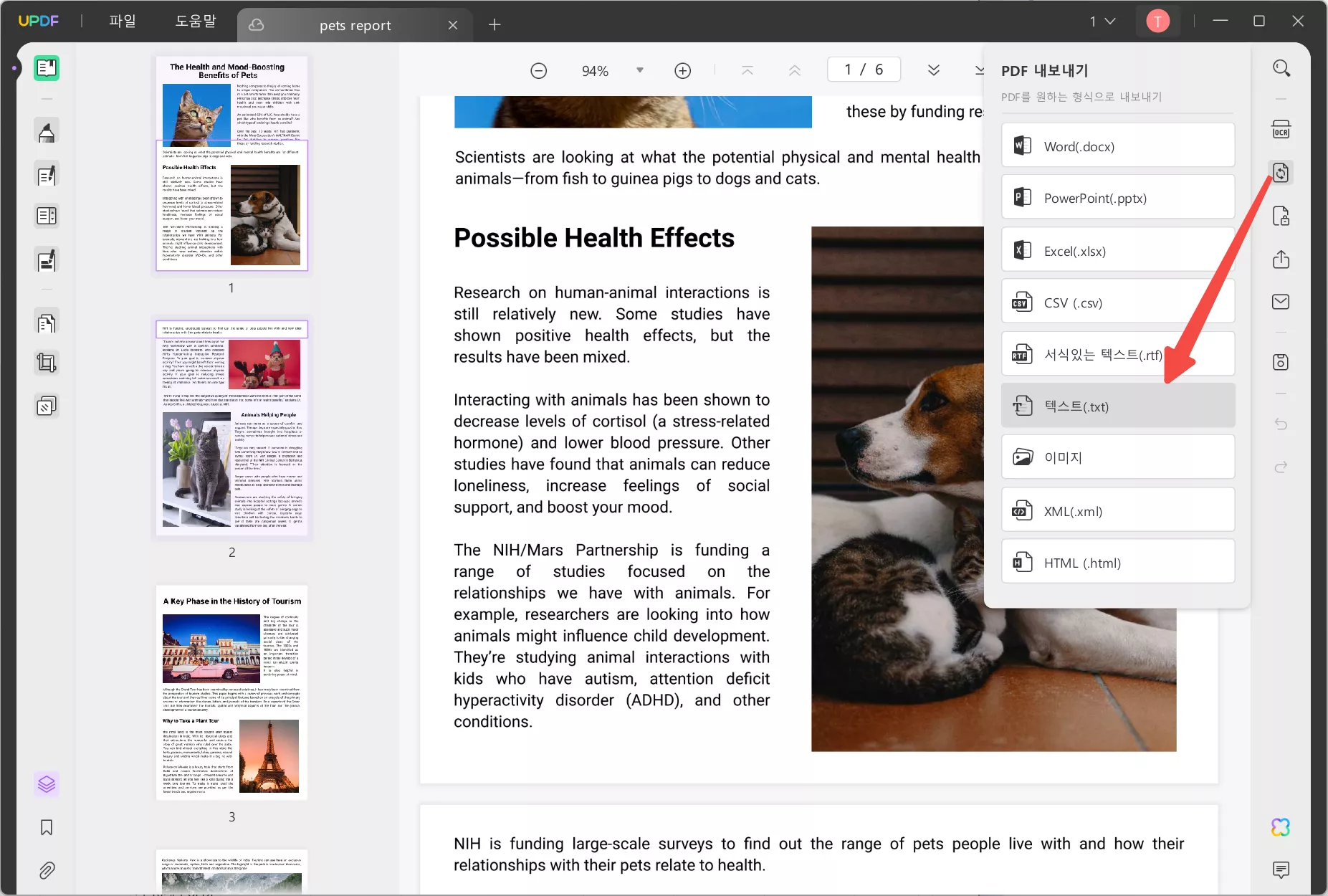
Task: Select the highlighter comment tool
Action: click(x=47, y=132)
